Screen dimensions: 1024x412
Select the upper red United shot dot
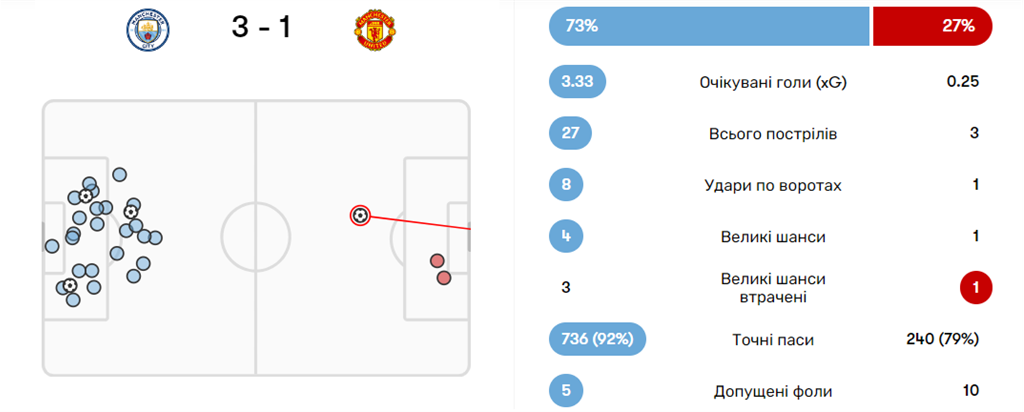437,262
